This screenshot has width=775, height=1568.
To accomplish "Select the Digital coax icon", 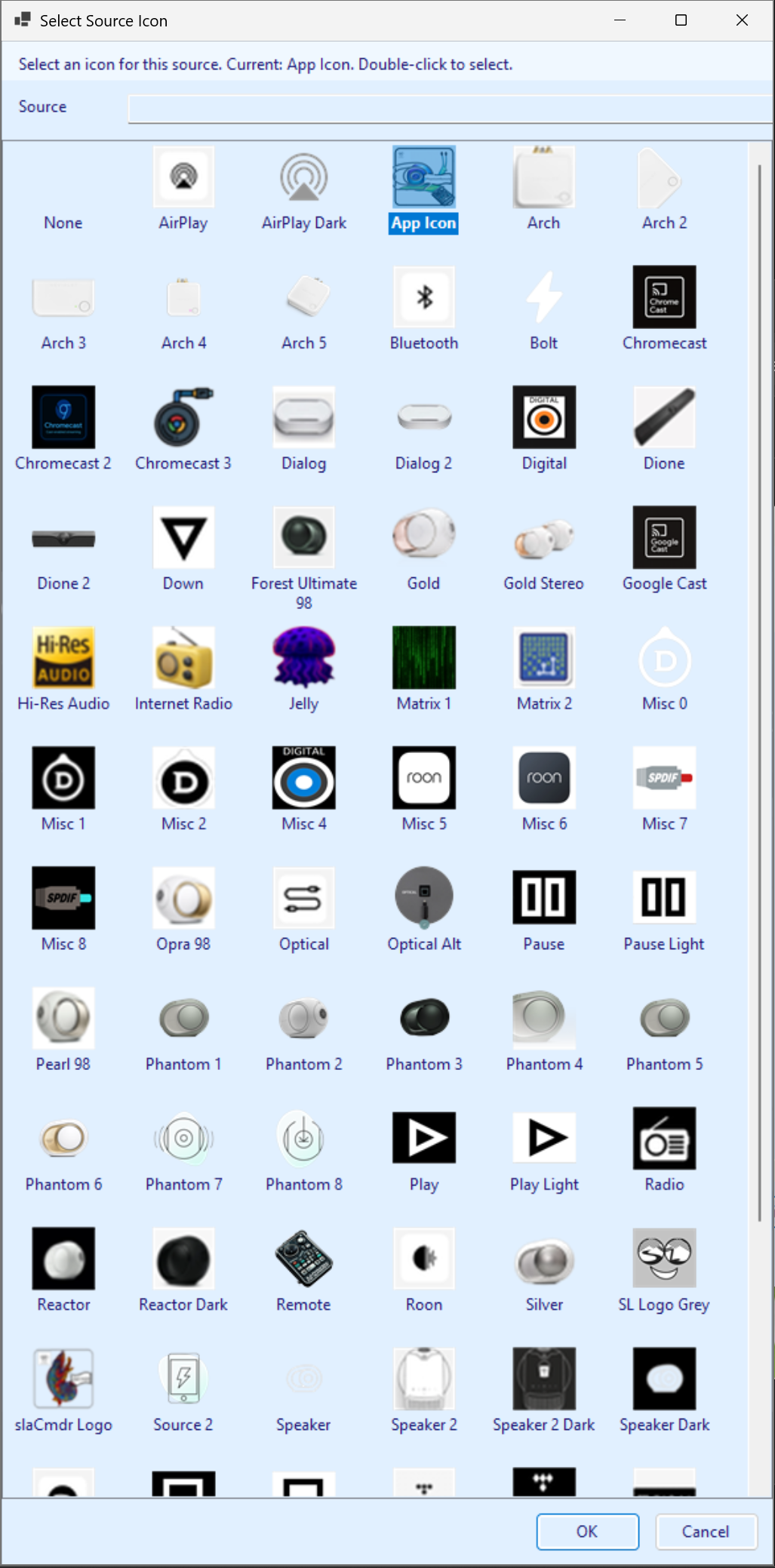I will [x=544, y=417].
